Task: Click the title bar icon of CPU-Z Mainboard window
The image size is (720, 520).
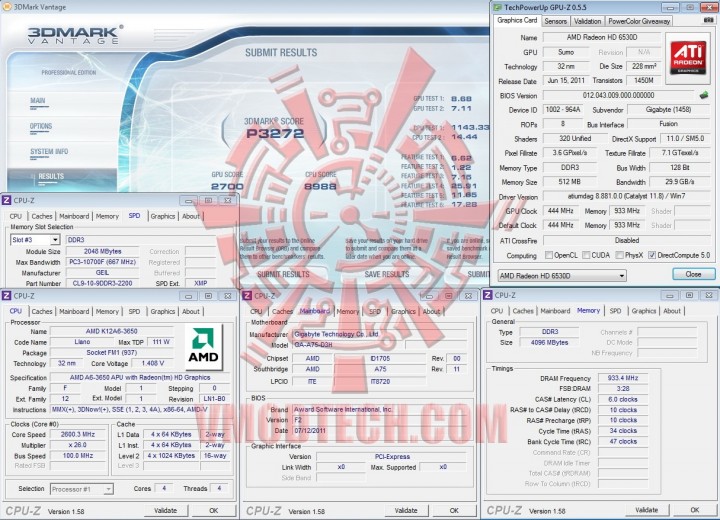Action: (247, 296)
